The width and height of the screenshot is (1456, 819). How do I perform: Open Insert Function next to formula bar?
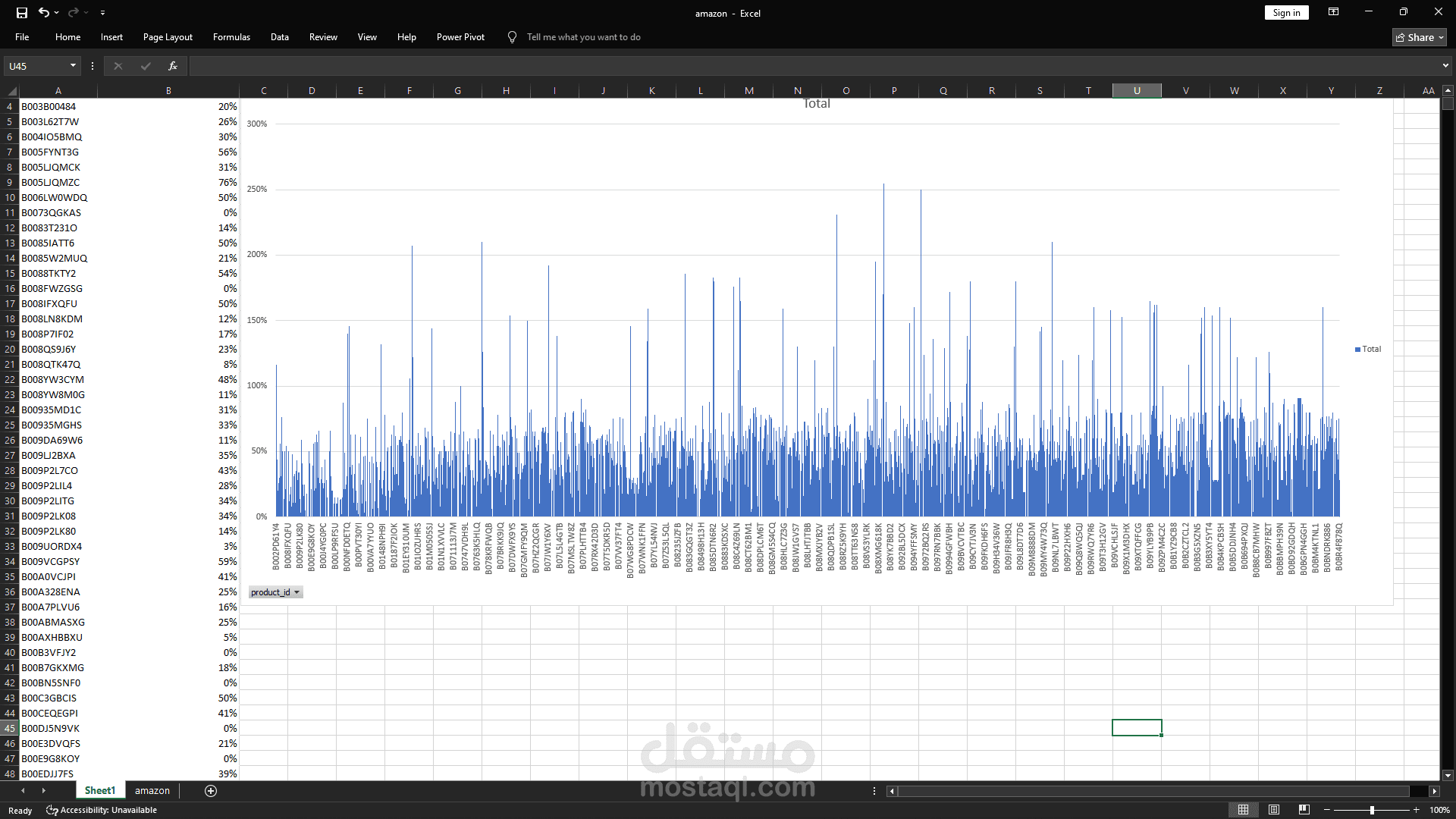click(x=173, y=66)
